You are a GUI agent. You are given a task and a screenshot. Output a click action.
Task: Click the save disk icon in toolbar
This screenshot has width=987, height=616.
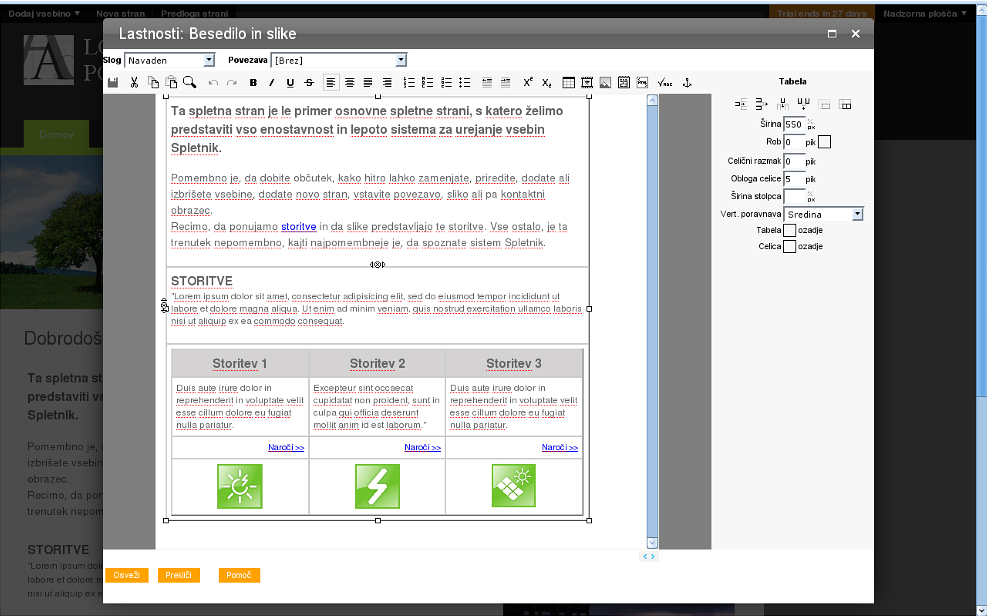pyautogui.click(x=113, y=82)
